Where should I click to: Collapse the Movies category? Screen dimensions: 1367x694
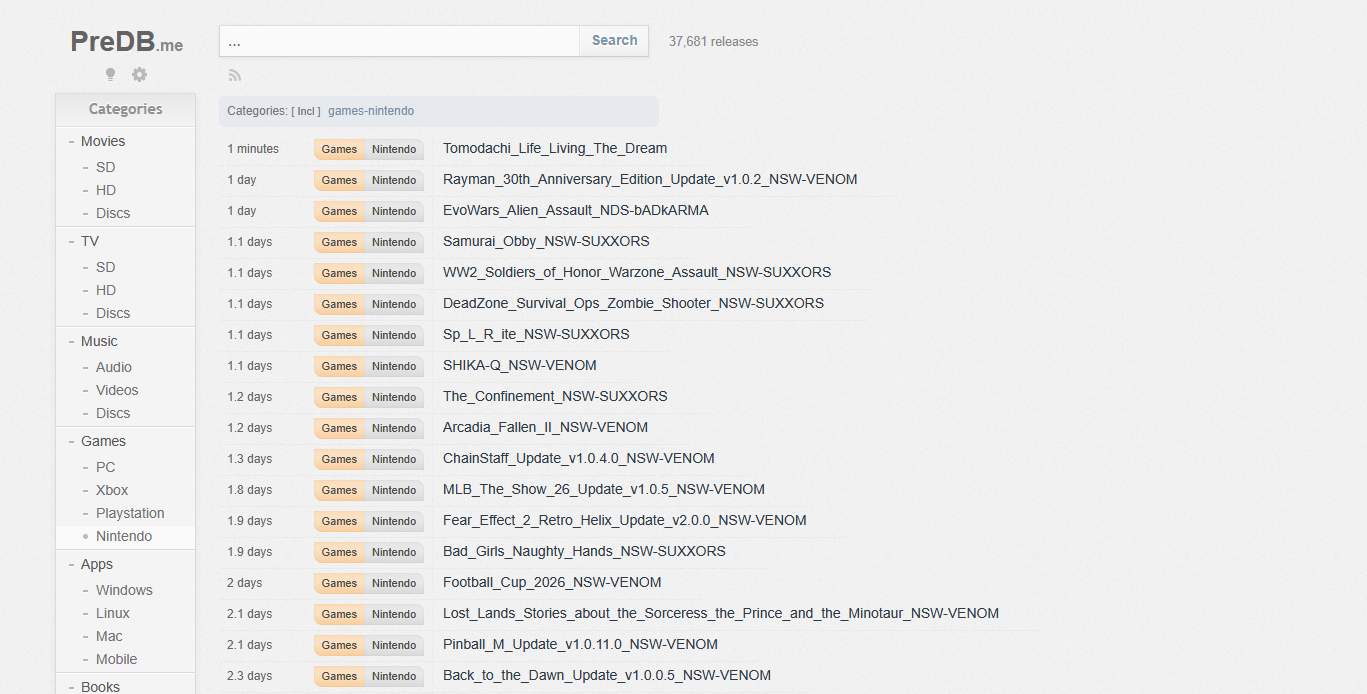pyautogui.click(x=72, y=141)
